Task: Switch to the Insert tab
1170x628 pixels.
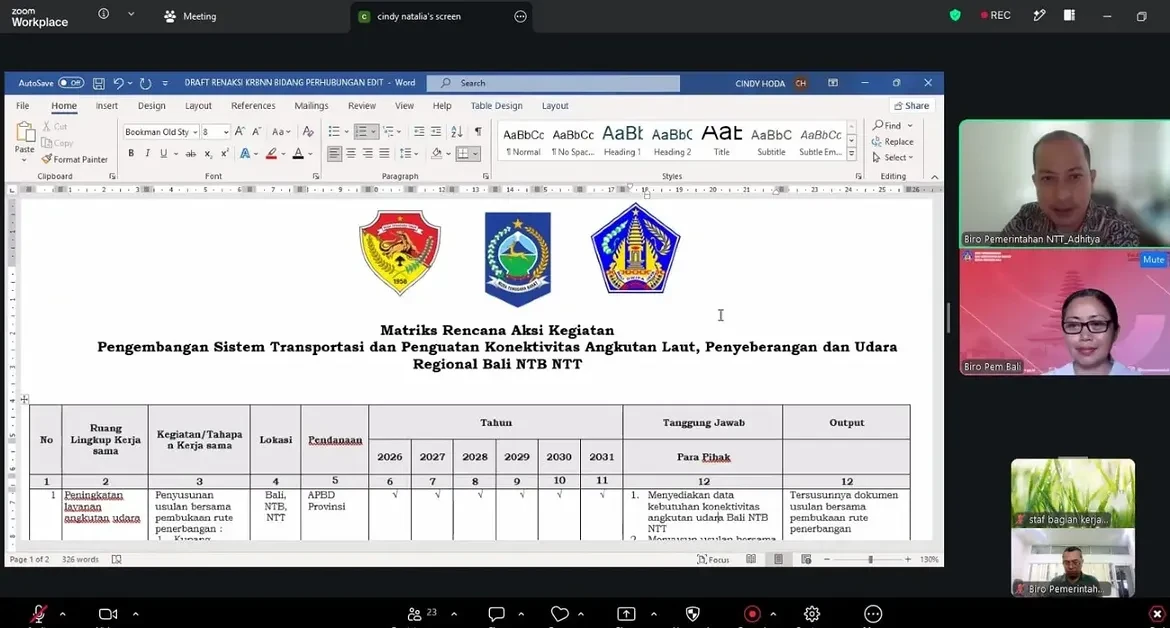Action: [x=107, y=106]
